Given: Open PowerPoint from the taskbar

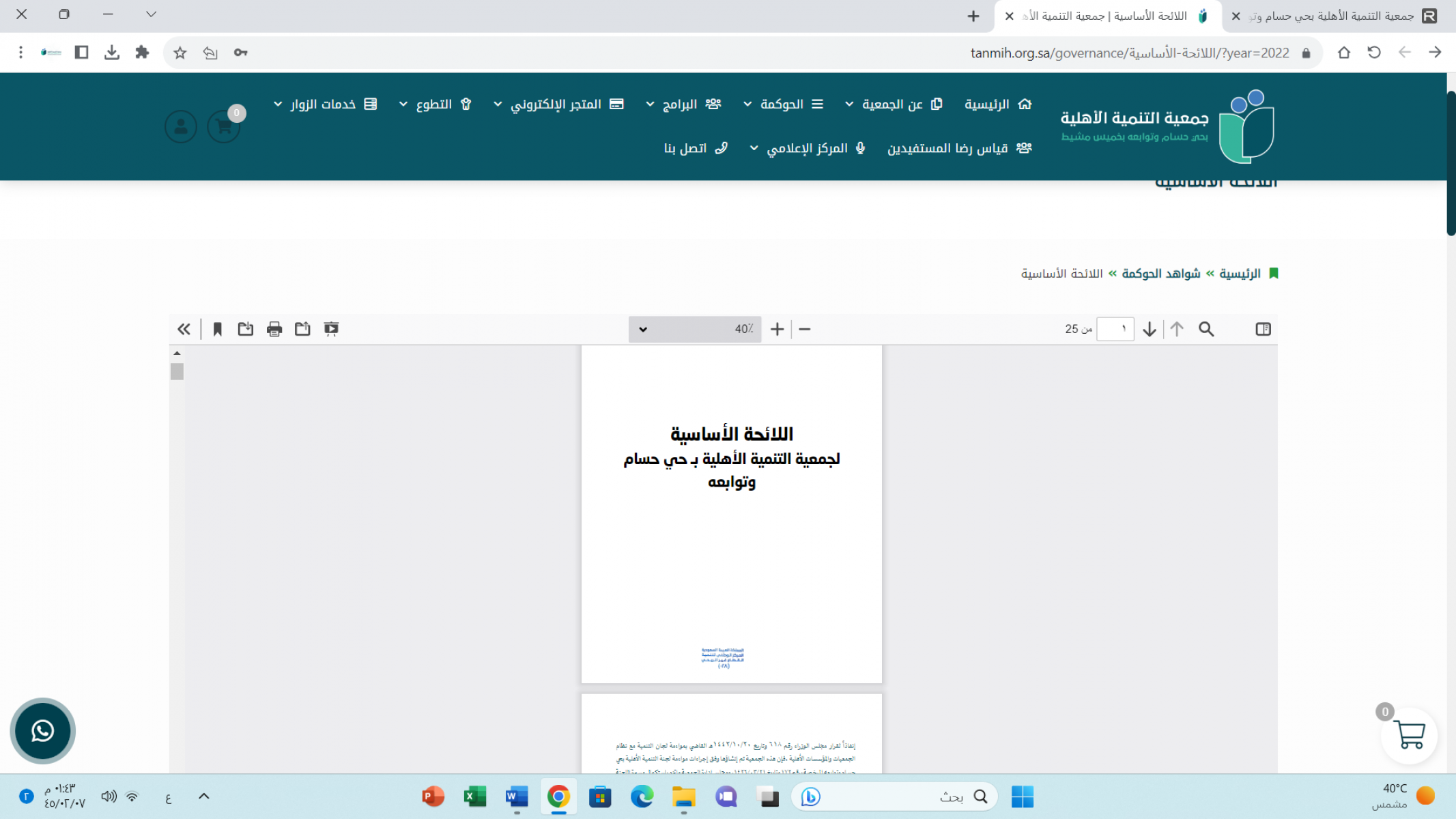Looking at the screenshot, I should [433, 796].
